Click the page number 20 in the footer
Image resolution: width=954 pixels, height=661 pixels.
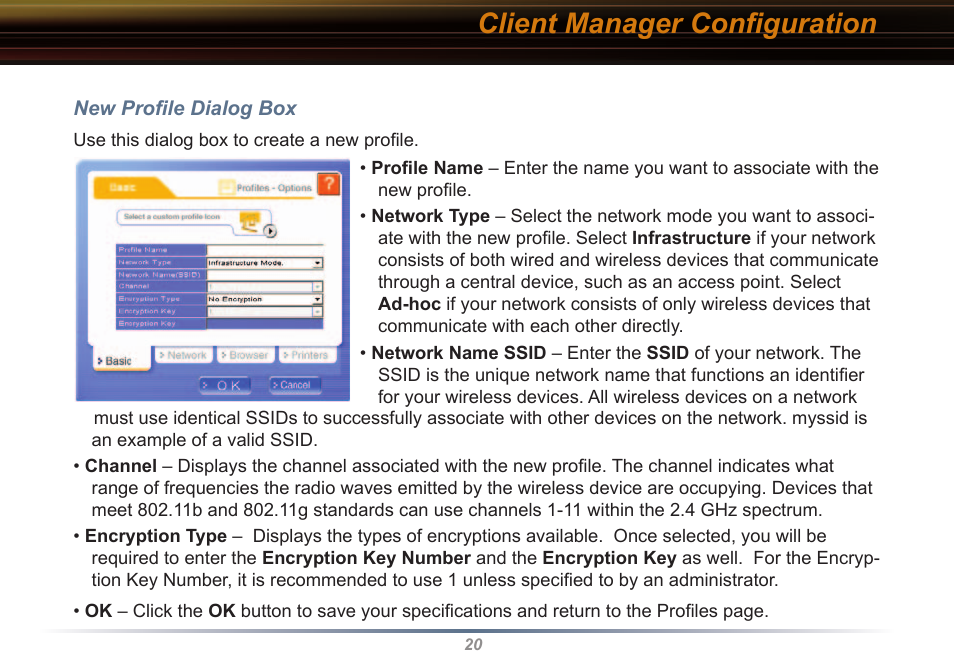(x=473, y=645)
